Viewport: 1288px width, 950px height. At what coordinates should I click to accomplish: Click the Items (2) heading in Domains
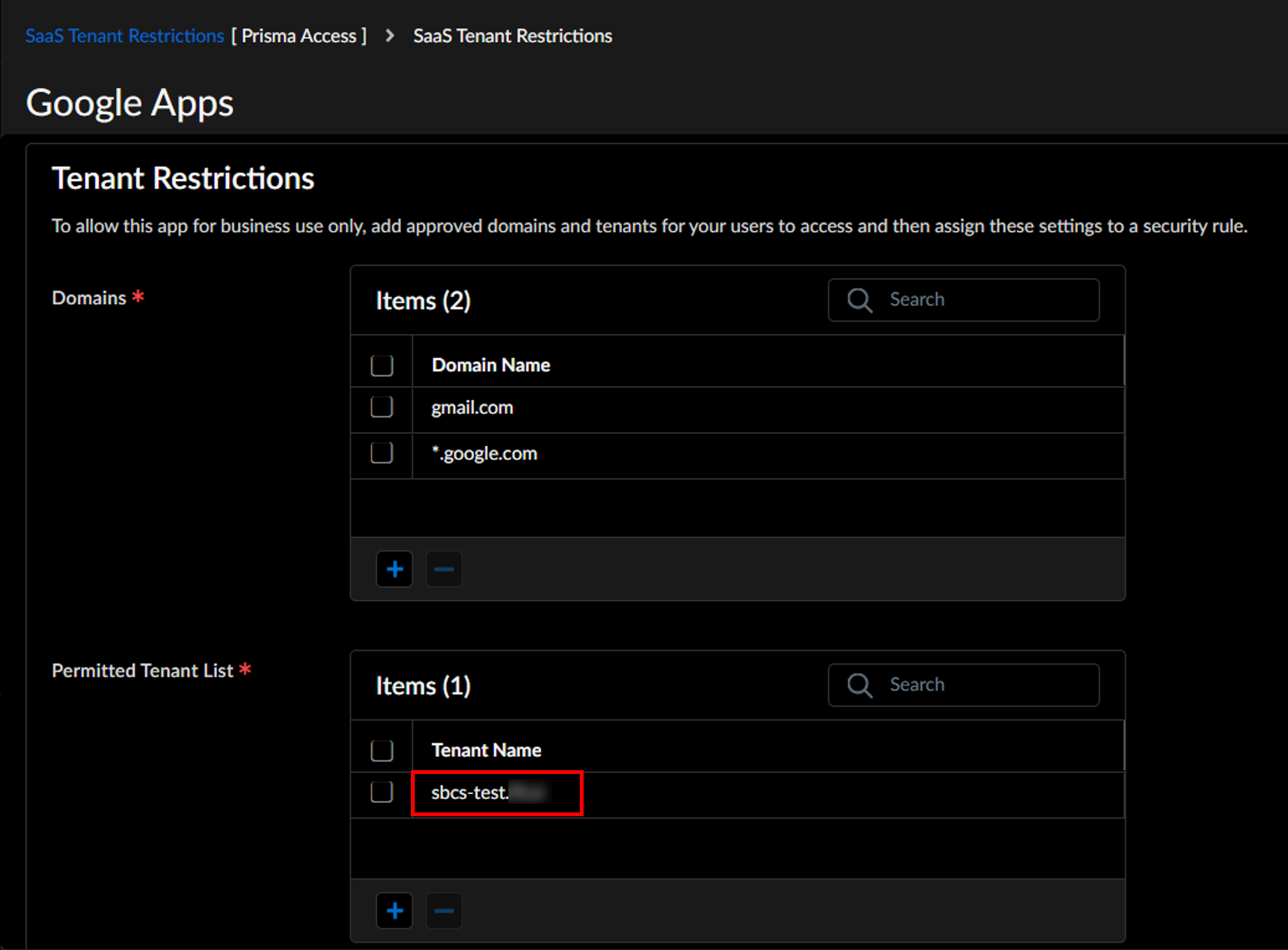pyautogui.click(x=423, y=301)
